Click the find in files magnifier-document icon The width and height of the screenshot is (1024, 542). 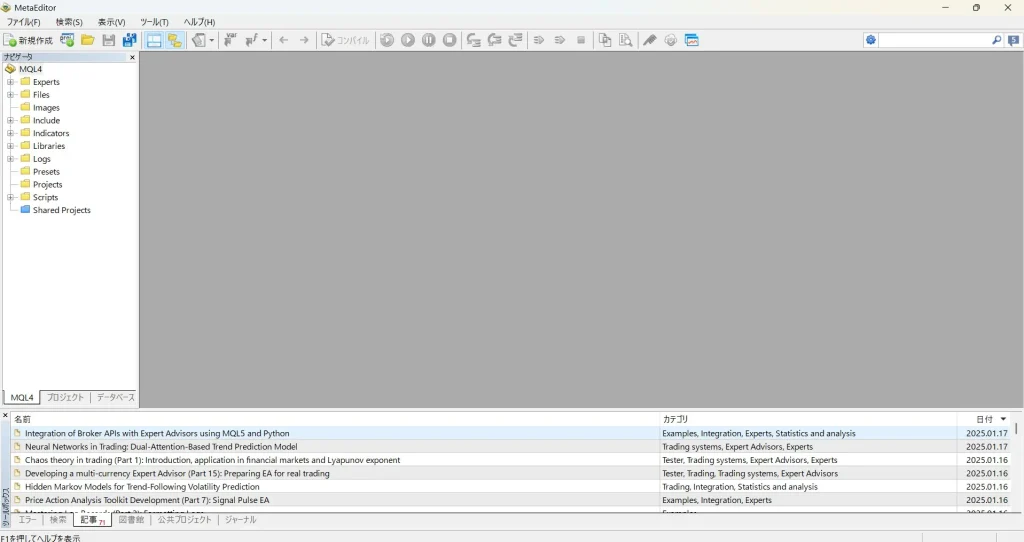[626, 40]
